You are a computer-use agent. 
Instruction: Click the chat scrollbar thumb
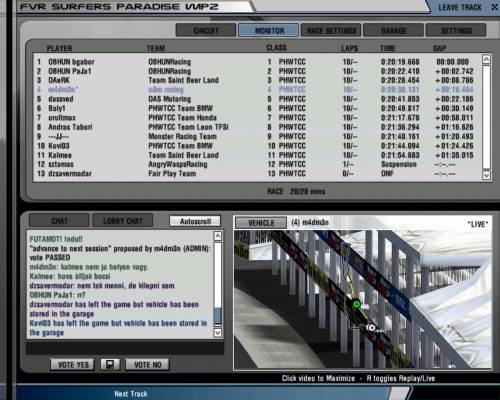point(217,316)
